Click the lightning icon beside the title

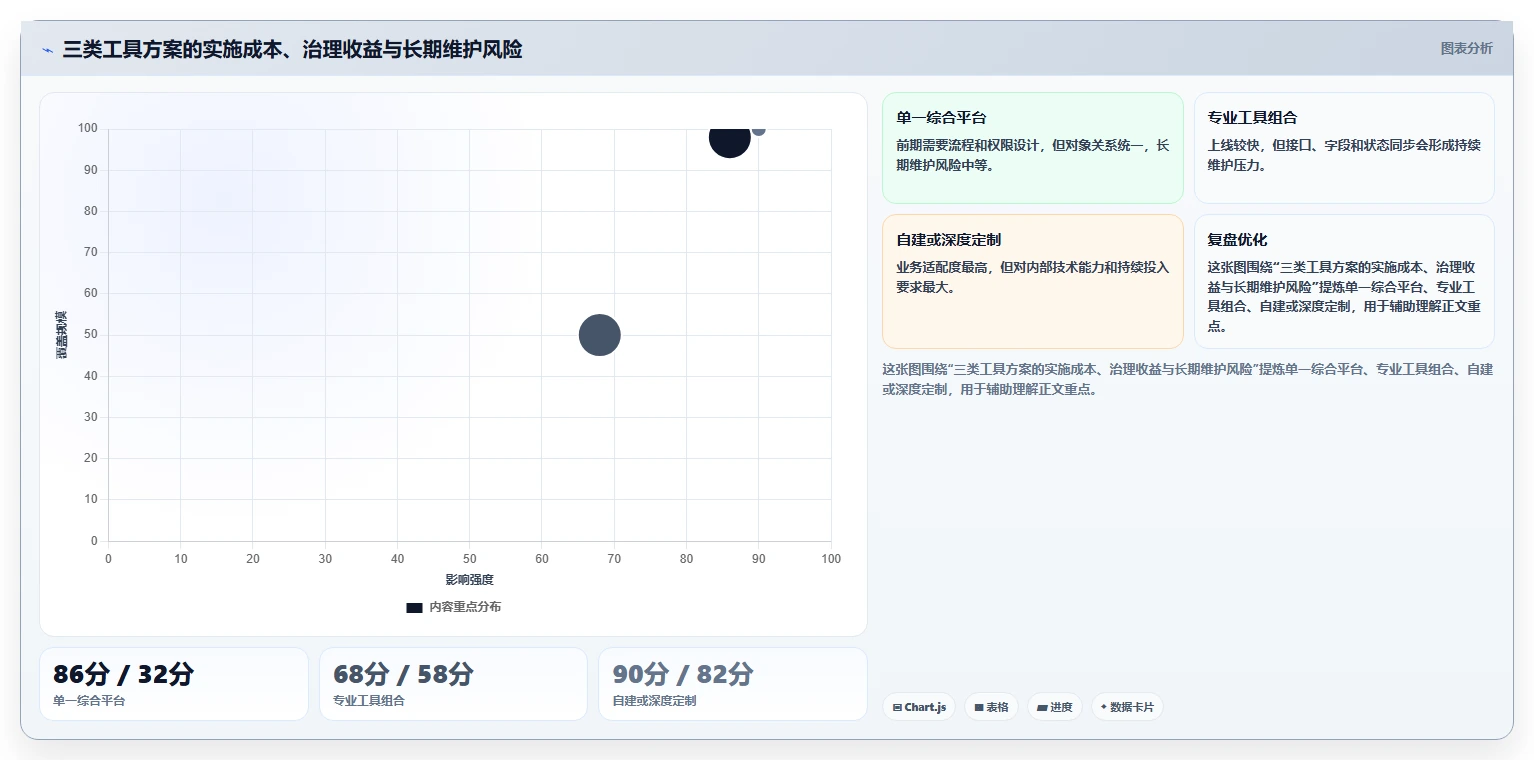(x=47, y=50)
